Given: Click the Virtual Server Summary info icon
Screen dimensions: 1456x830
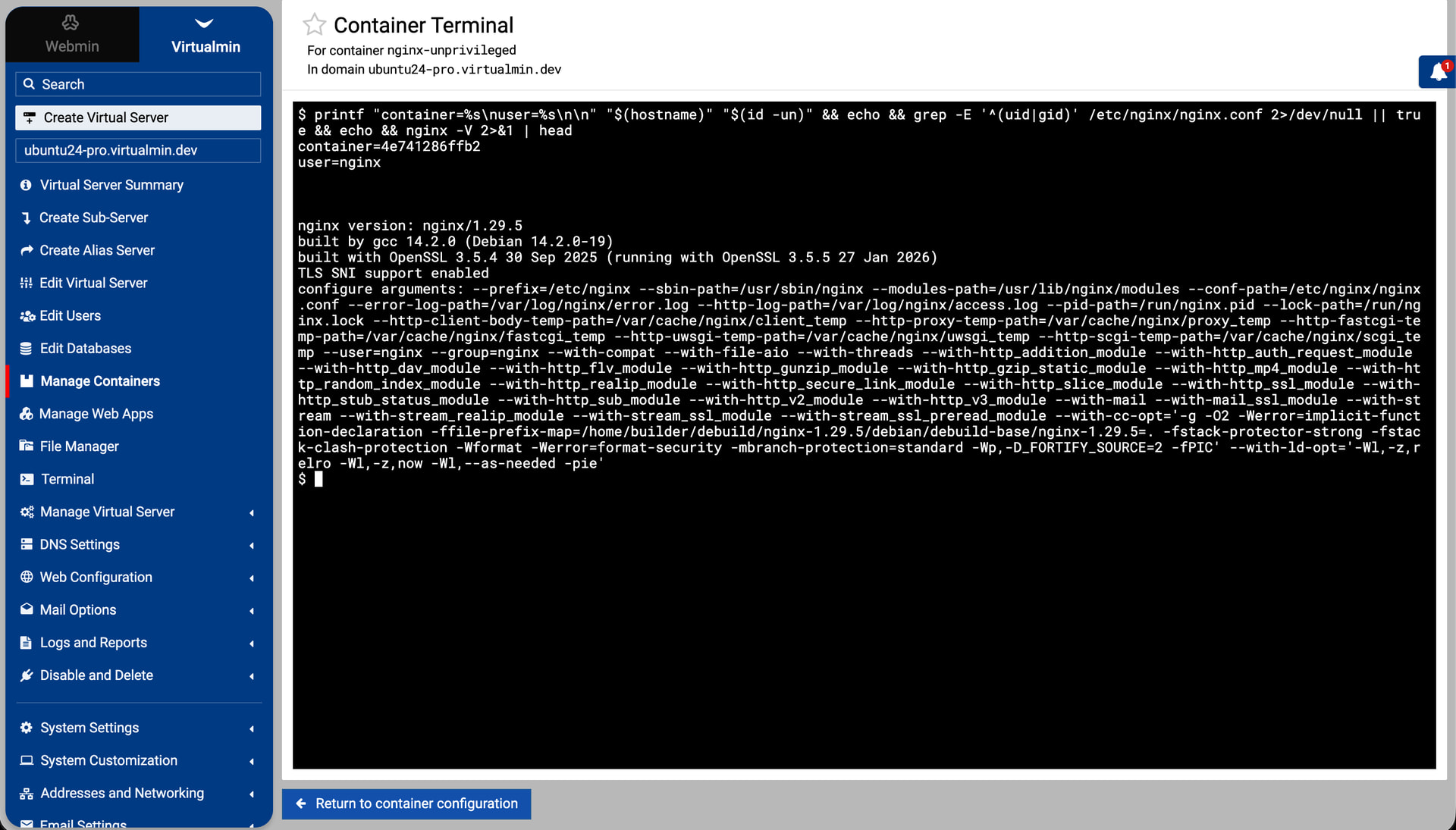Looking at the screenshot, I should [x=27, y=185].
